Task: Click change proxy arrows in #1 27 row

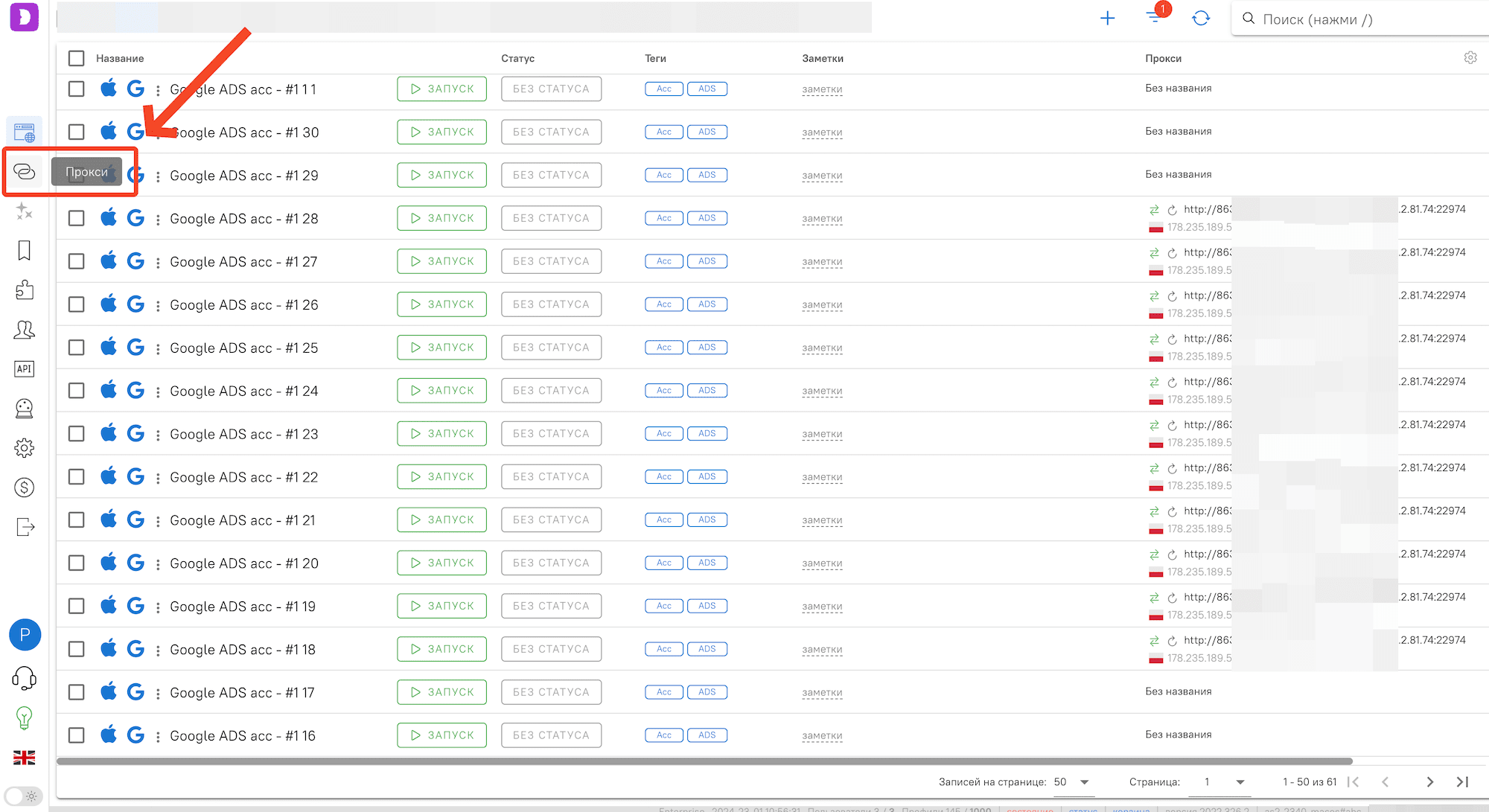Action: (x=1155, y=253)
